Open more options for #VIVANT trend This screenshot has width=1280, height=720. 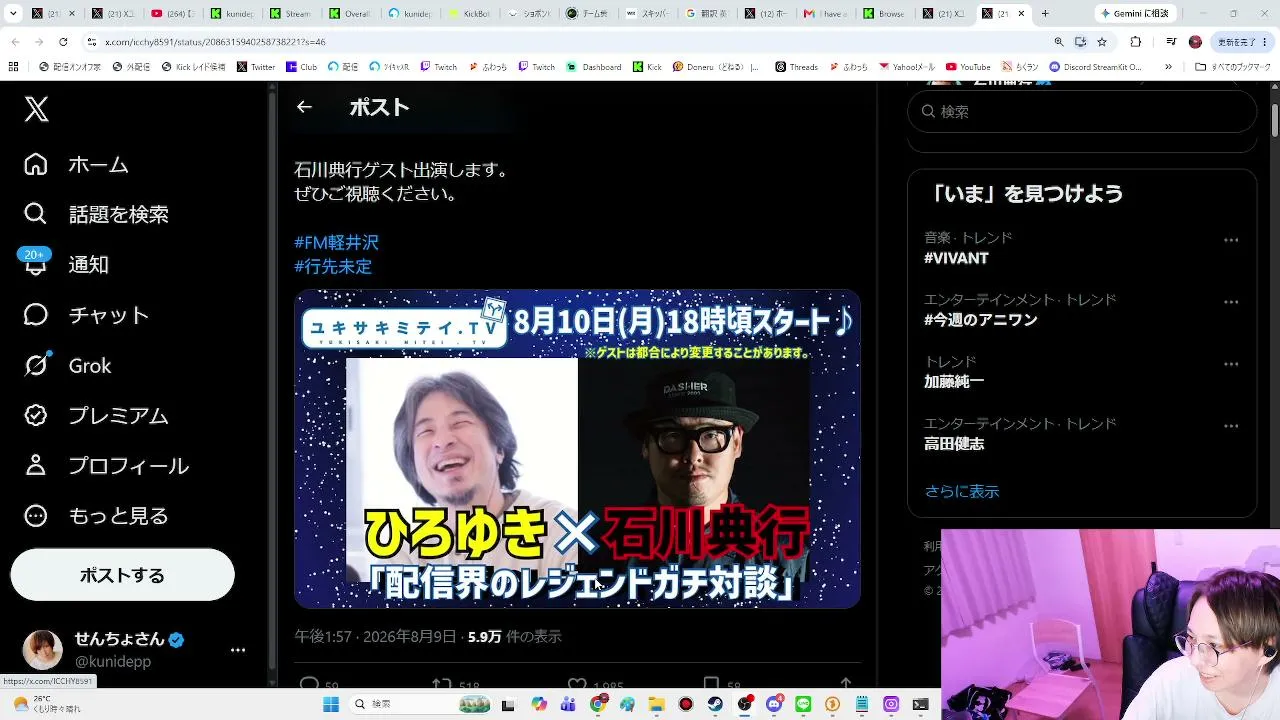click(x=1231, y=240)
